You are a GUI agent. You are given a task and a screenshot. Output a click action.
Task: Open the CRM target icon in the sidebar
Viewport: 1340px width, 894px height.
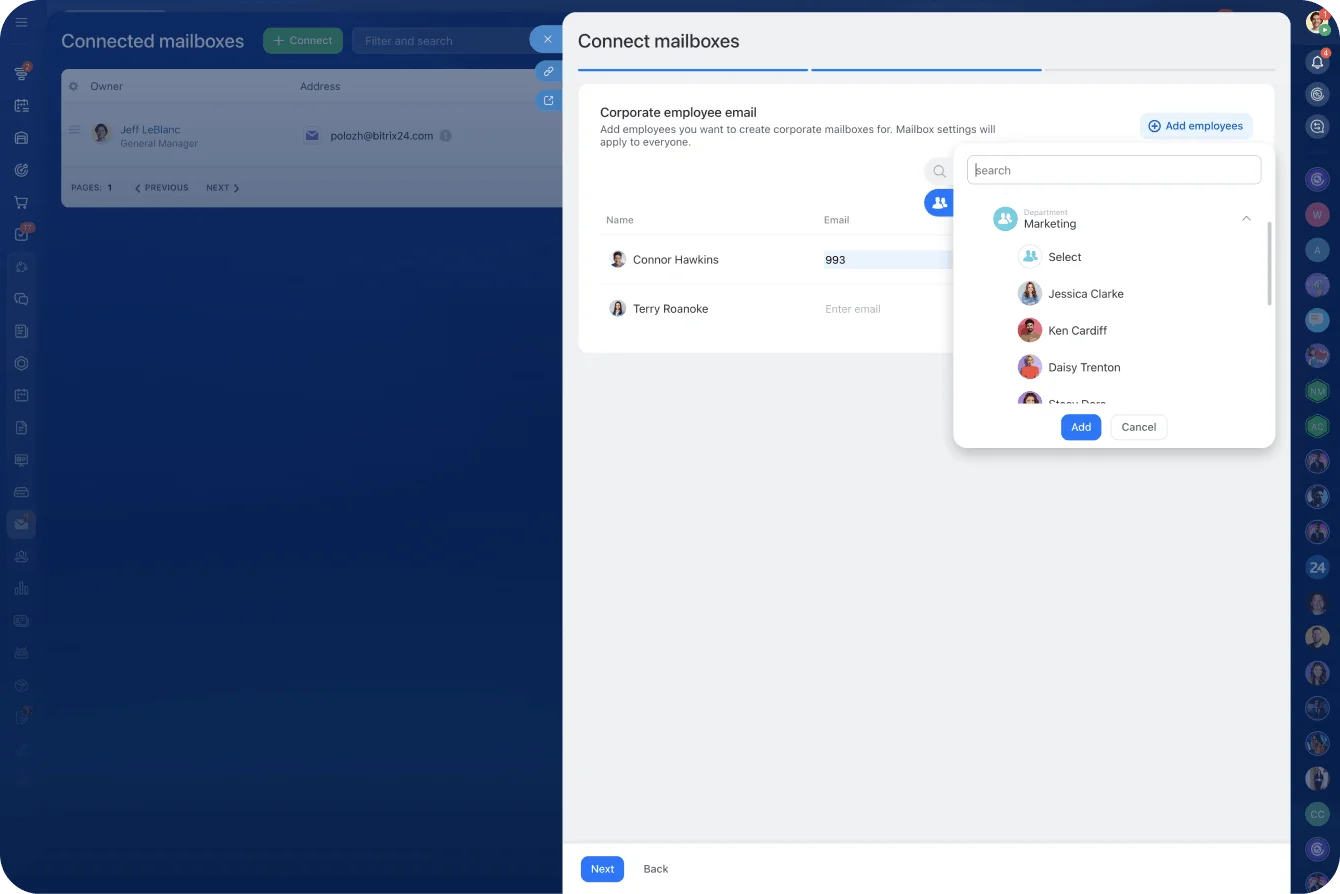coord(21,169)
